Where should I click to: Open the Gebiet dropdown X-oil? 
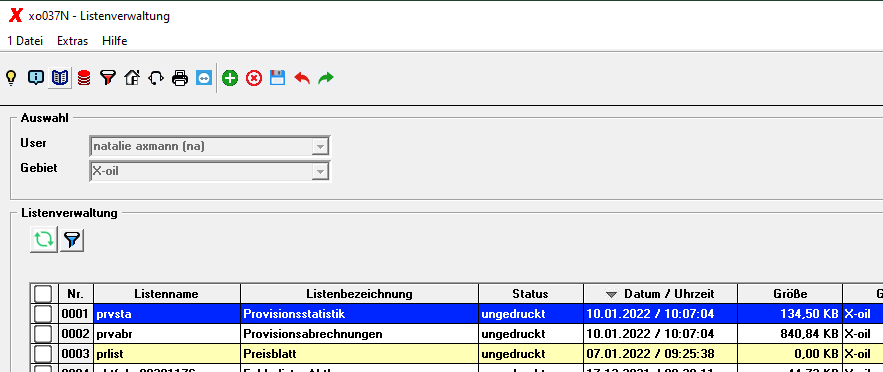[x=209, y=171]
